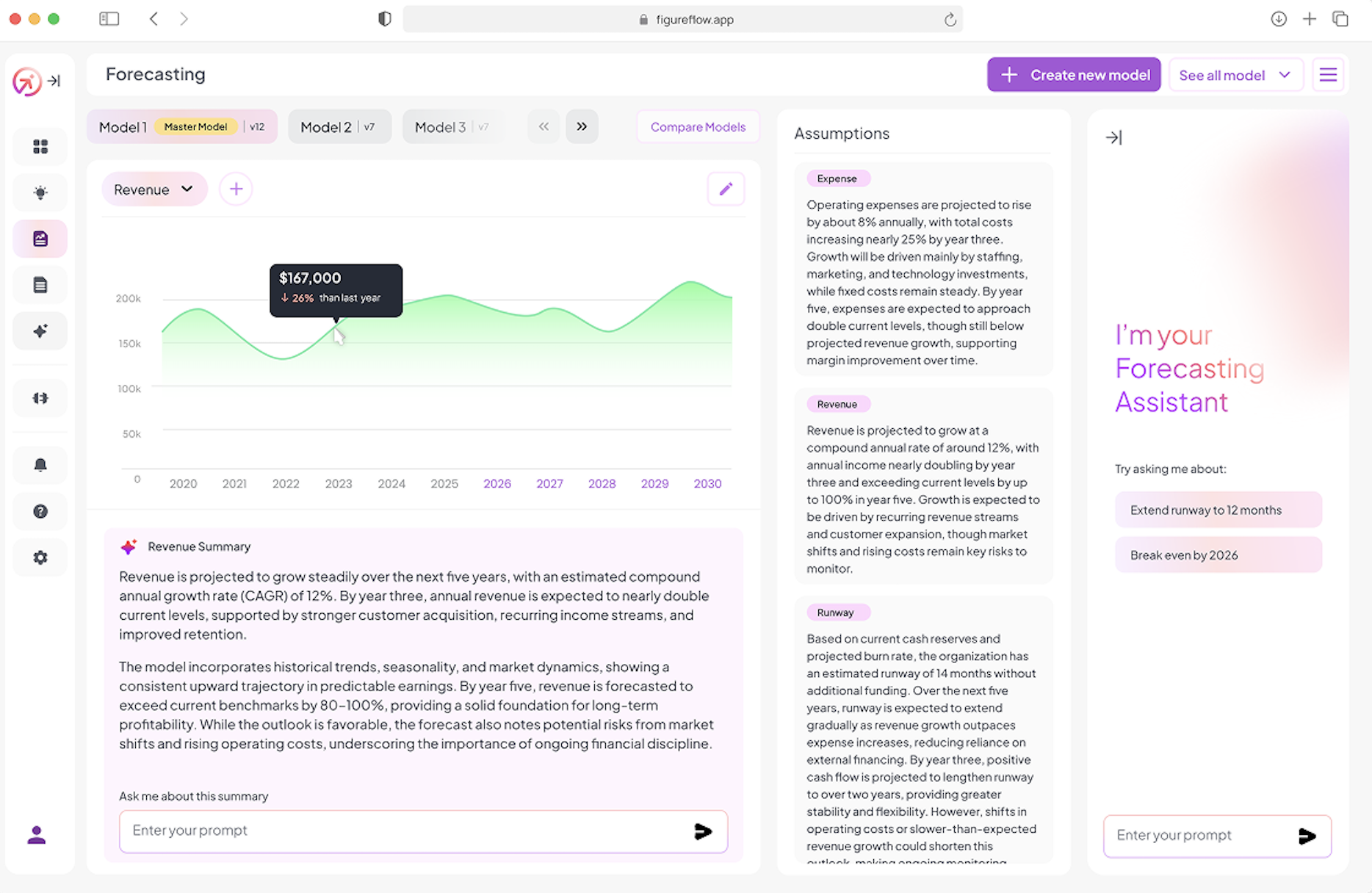Click the Expense assumption tag

point(838,178)
